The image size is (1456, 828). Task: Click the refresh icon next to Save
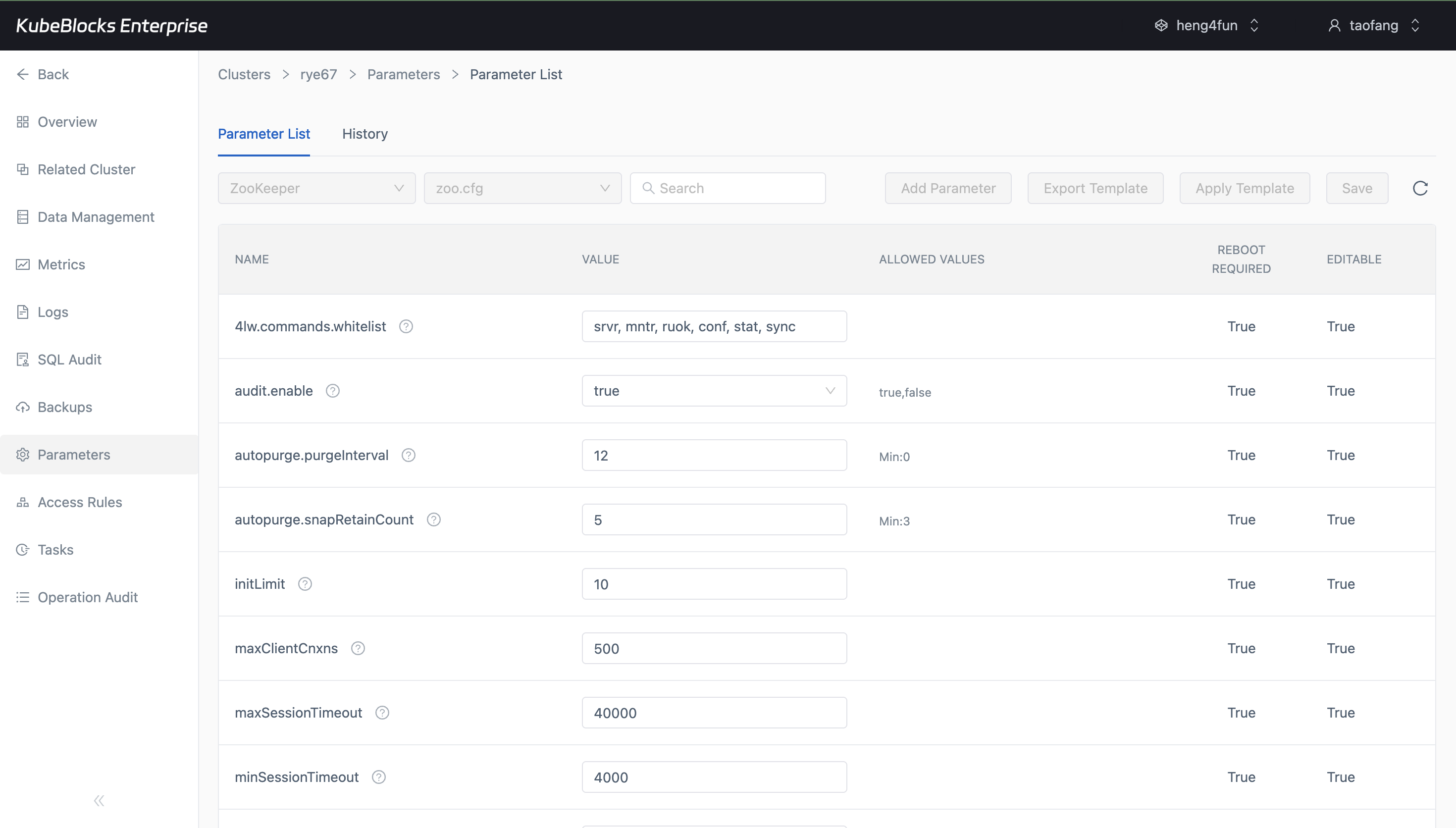coord(1420,188)
